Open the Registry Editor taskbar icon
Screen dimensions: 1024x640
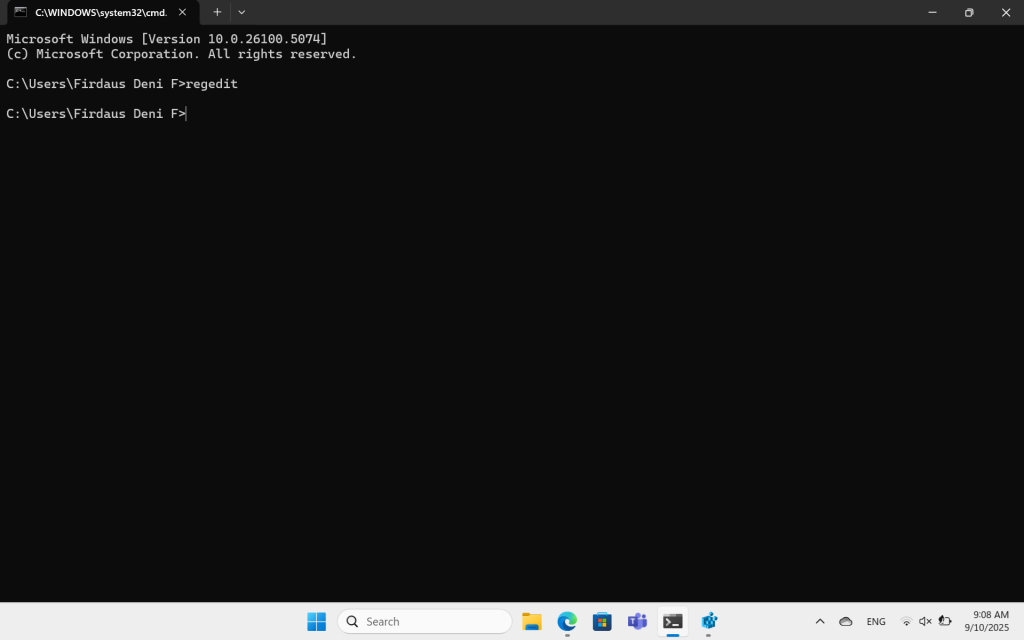(709, 622)
